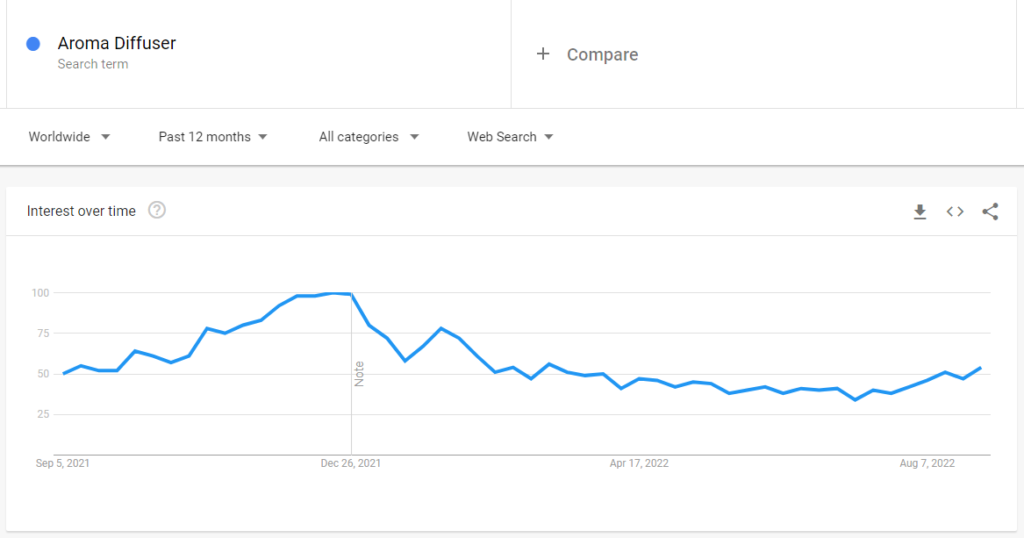1024x538 pixels.
Task: Open the Worldwide region dropdown
Action: pyautogui.click(x=69, y=136)
